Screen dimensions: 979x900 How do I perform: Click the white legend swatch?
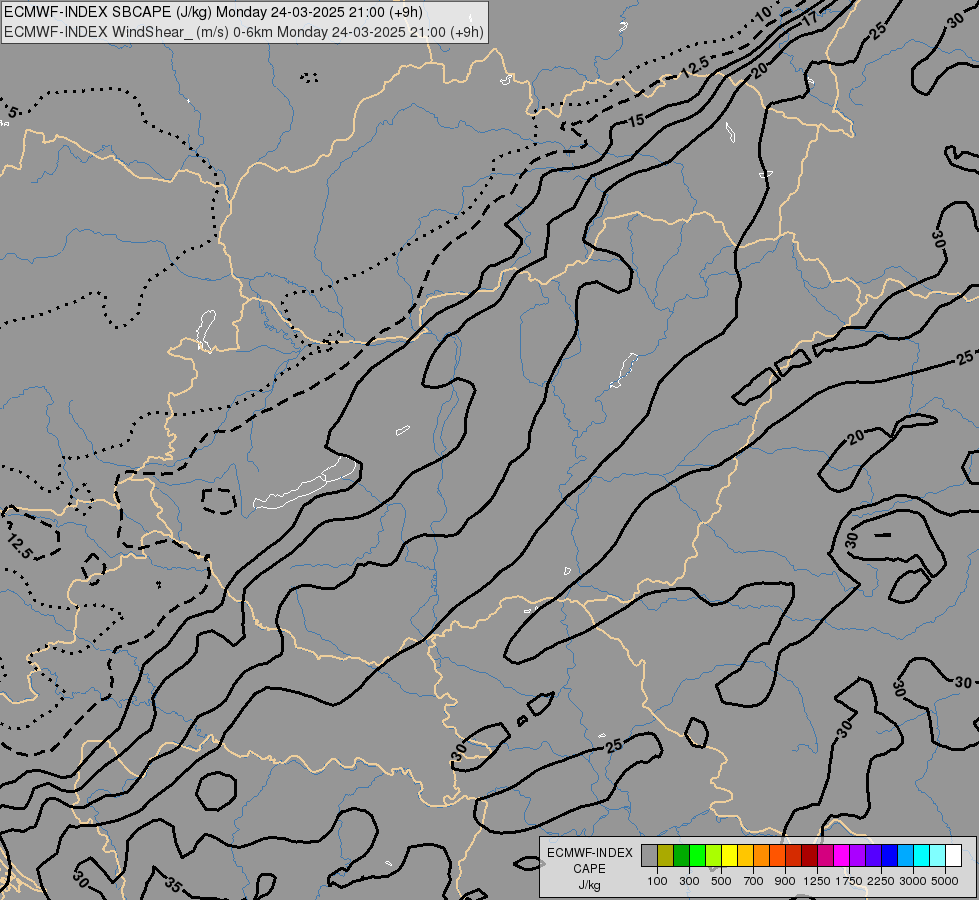coord(953,855)
